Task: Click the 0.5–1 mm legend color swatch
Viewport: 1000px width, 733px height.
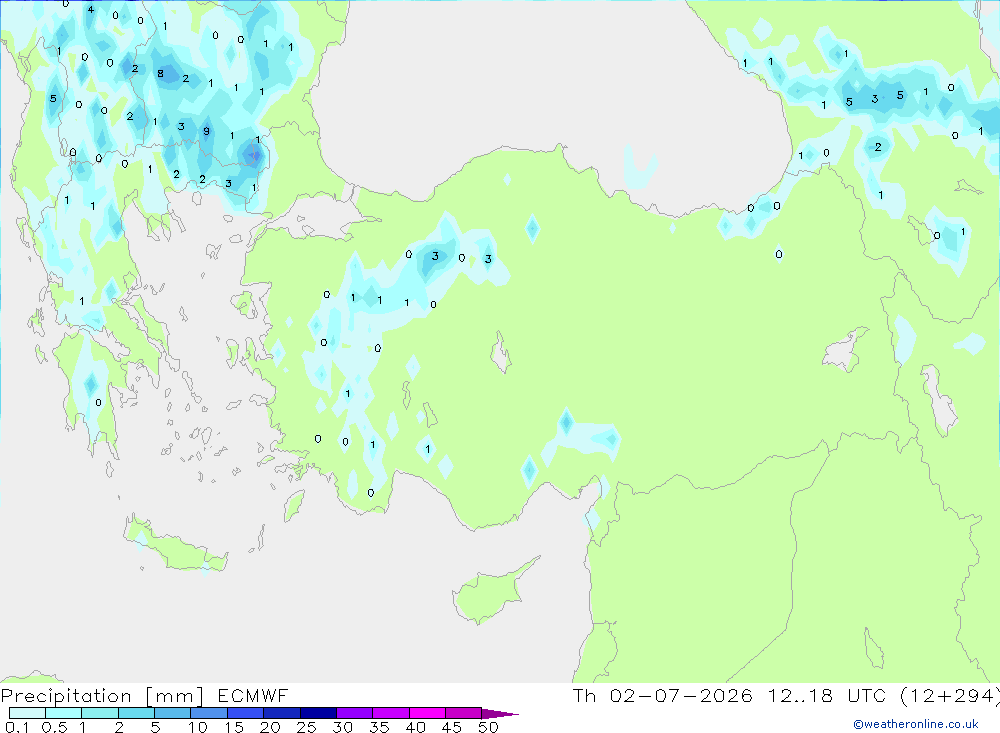Action: click(63, 713)
